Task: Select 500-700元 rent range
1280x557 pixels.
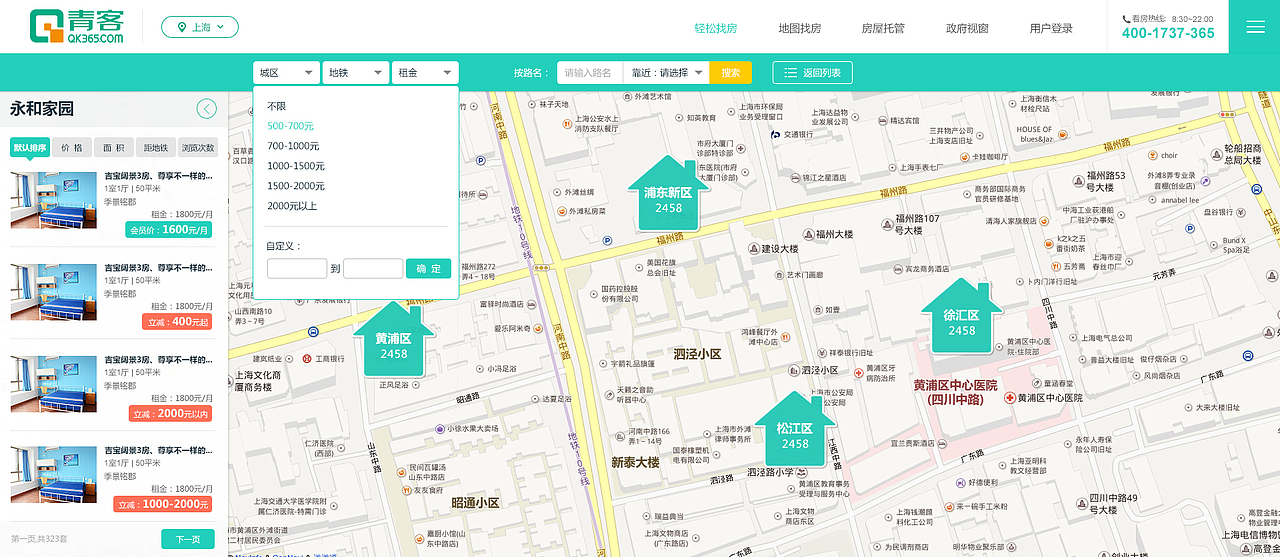Action: 290,126
